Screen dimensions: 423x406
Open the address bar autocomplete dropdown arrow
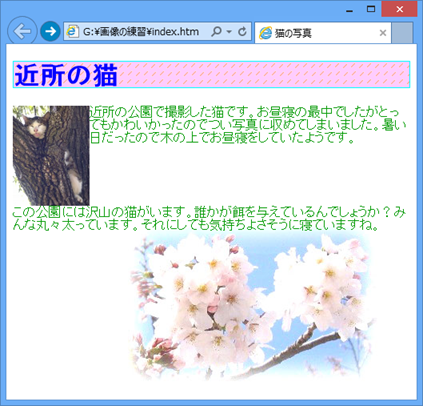click(229, 32)
